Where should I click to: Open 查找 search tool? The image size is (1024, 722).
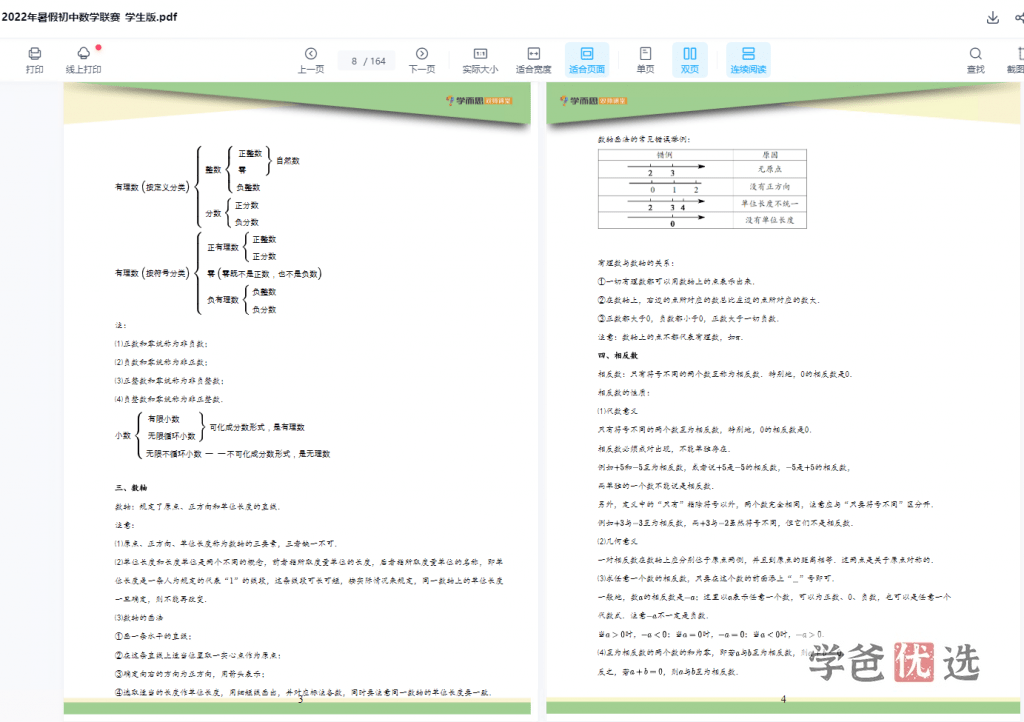(976, 60)
